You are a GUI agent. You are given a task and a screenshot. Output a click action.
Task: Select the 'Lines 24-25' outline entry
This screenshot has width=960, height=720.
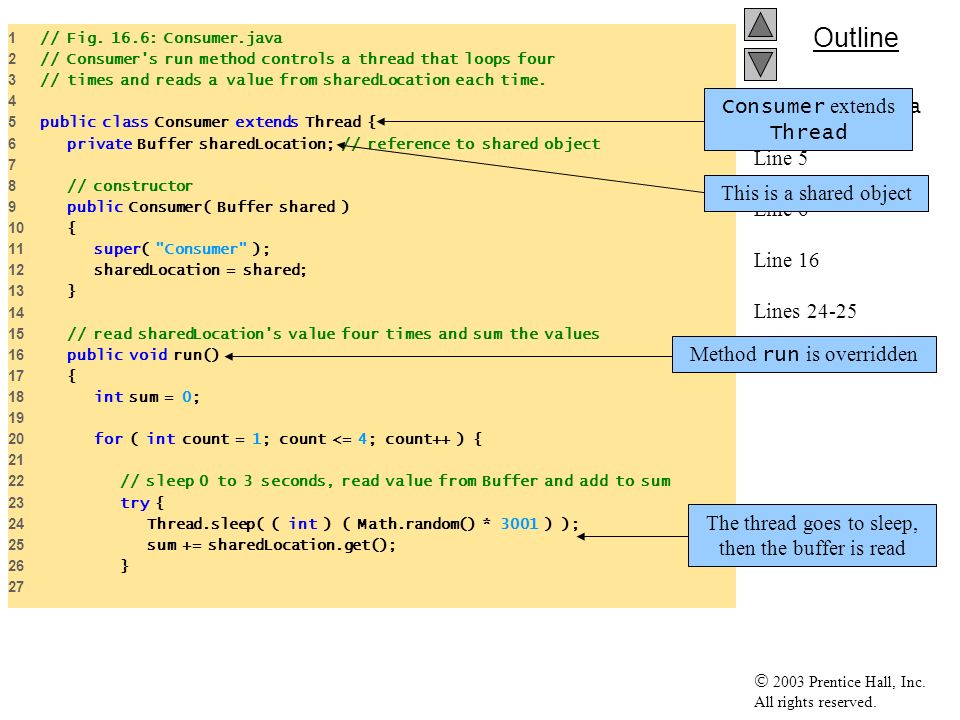pos(804,311)
